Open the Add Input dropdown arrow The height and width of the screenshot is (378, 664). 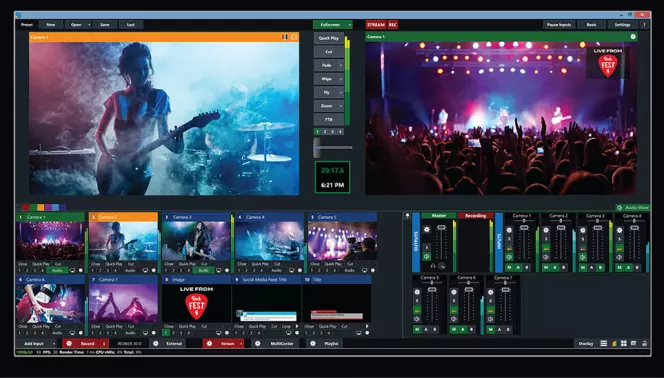point(54,344)
